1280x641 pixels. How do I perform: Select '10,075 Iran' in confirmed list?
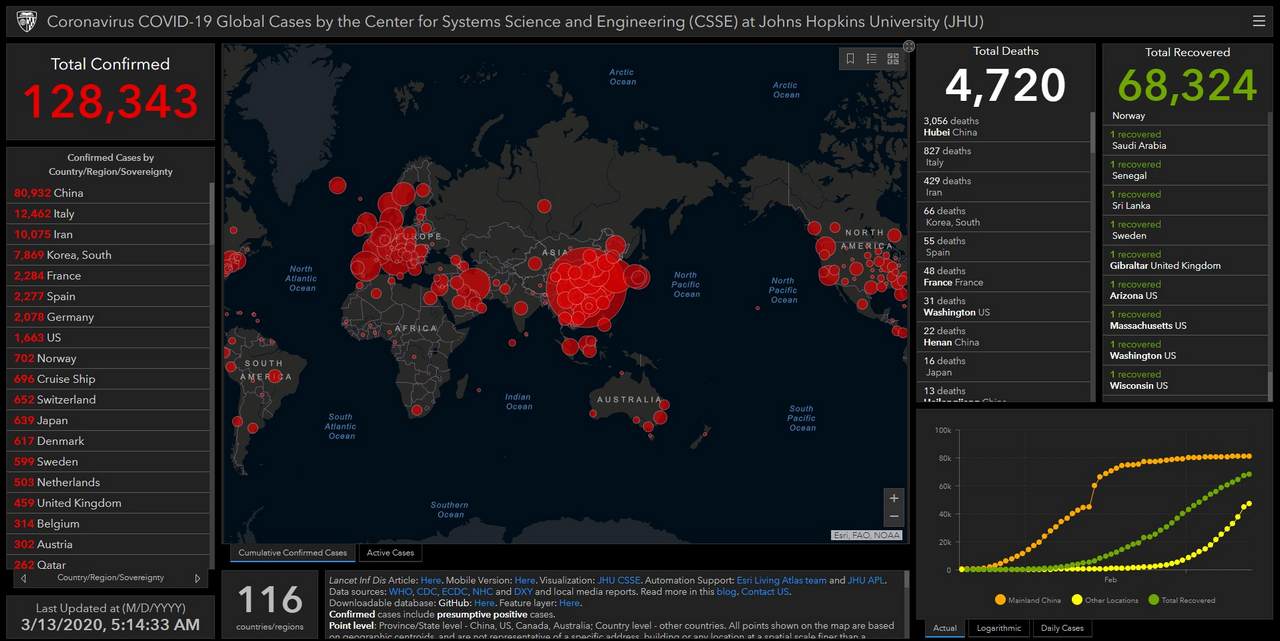(110, 234)
